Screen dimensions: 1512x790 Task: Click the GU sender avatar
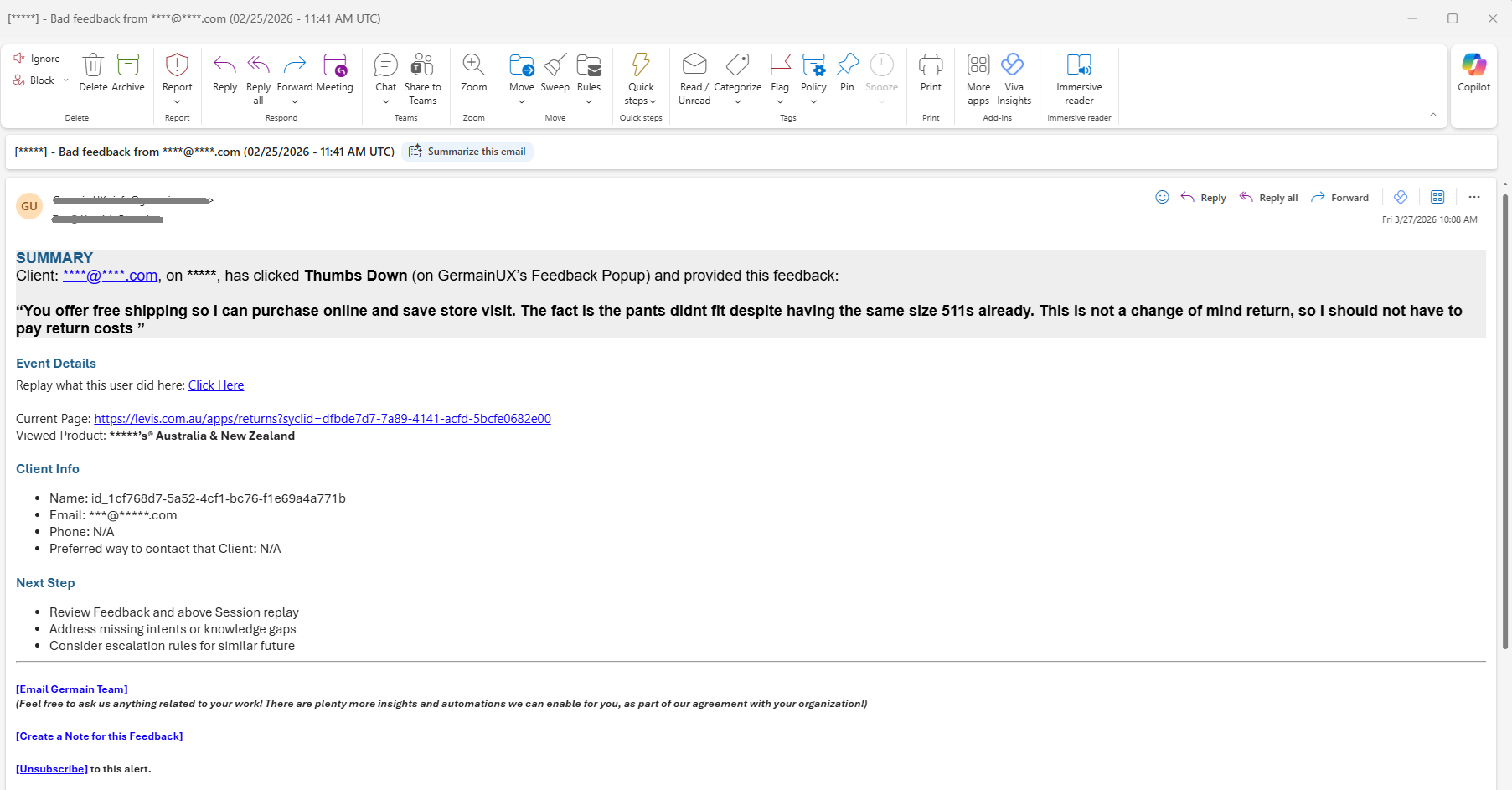pyautogui.click(x=29, y=206)
